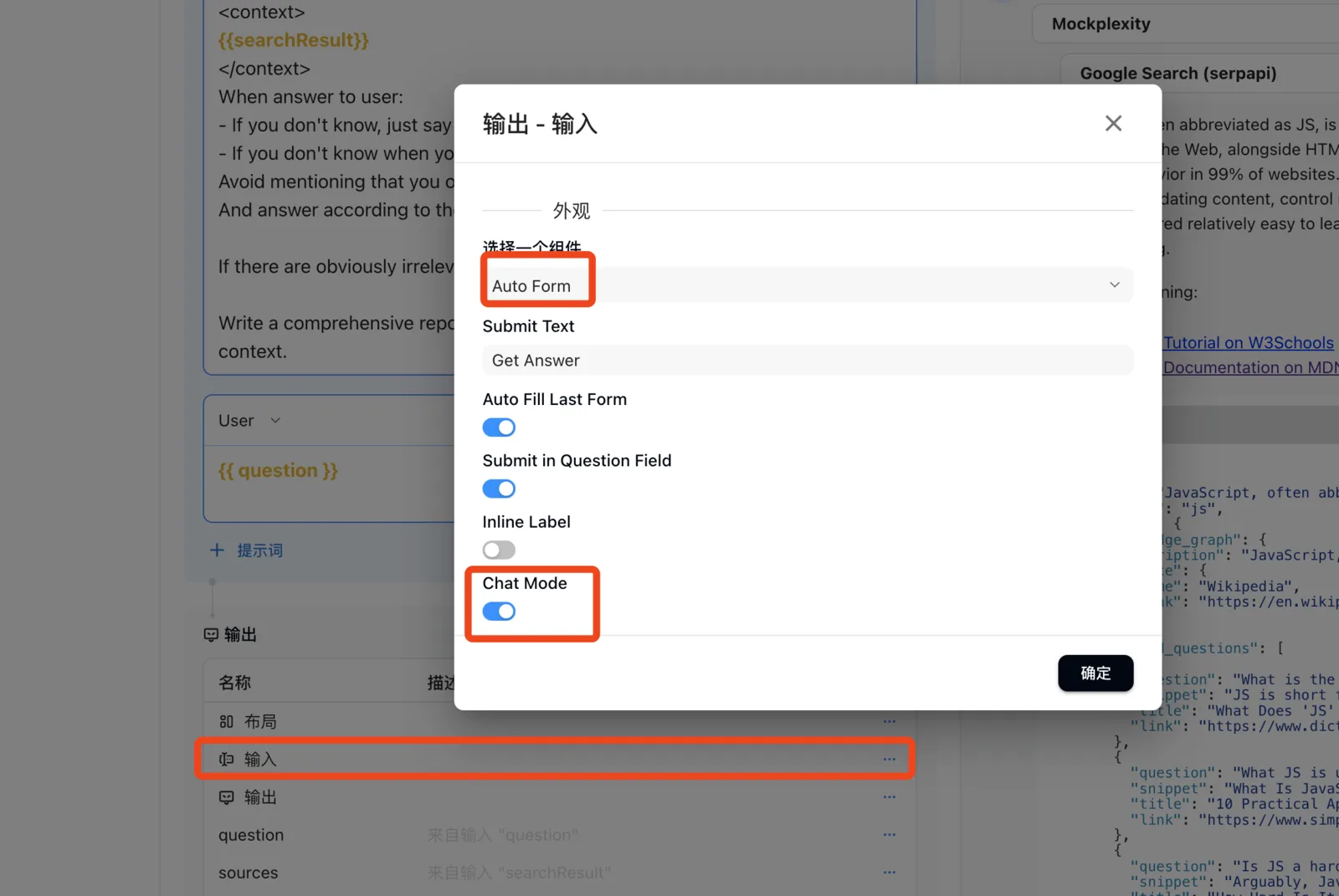Screen dimensions: 1339x896
Task: Click the 输入 form icon
Action: pos(226,760)
